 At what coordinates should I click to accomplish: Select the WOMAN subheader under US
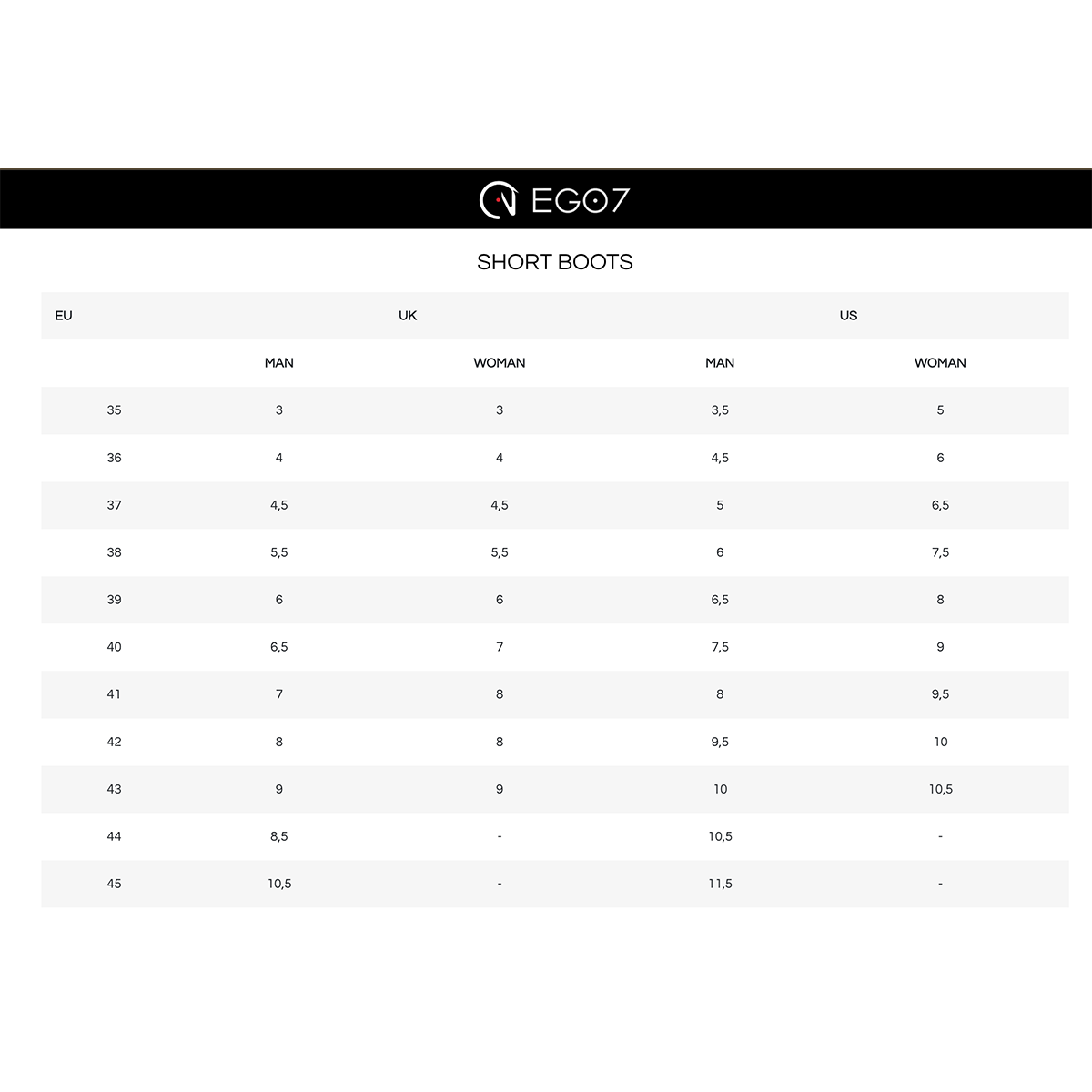[940, 363]
